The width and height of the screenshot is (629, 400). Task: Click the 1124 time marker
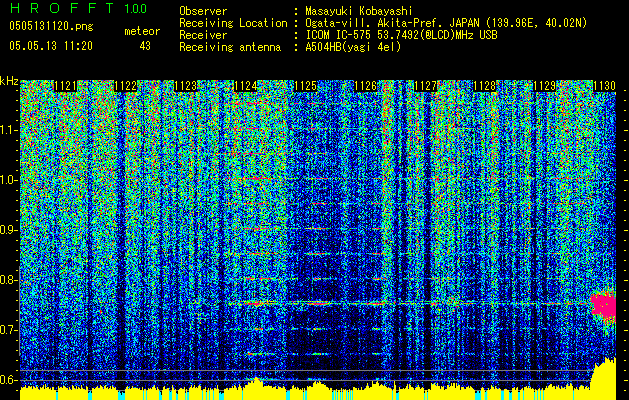tap(245, 86)
